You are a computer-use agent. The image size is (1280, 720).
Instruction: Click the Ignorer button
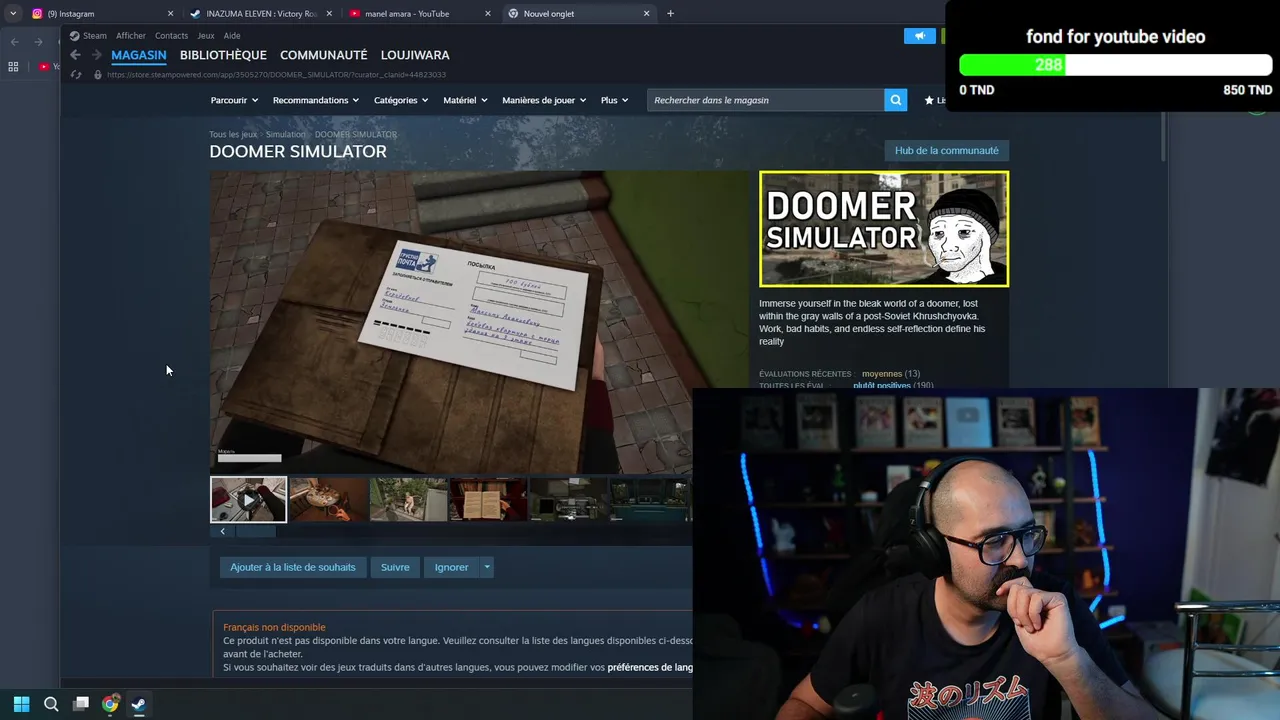tap(451, 567)
